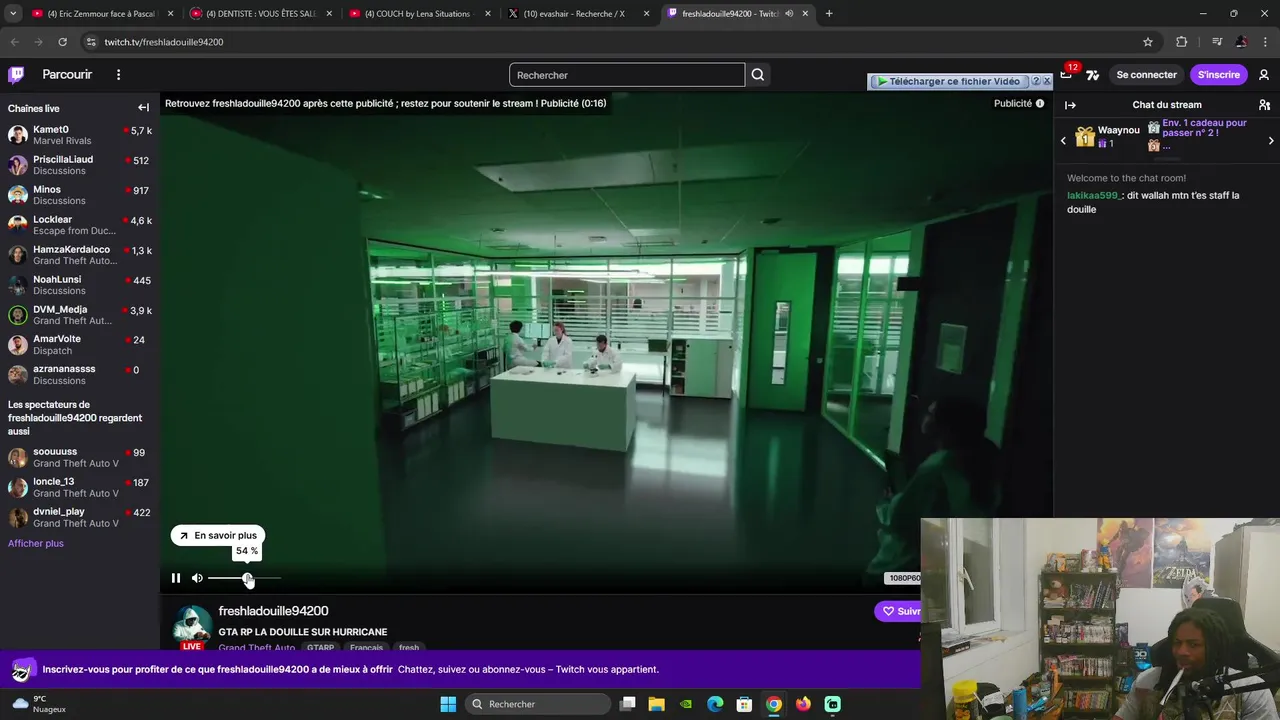This screenshot has width=1280, height=720.
Task: Click the Se connecter button
Action: [x=1146, y=75]
